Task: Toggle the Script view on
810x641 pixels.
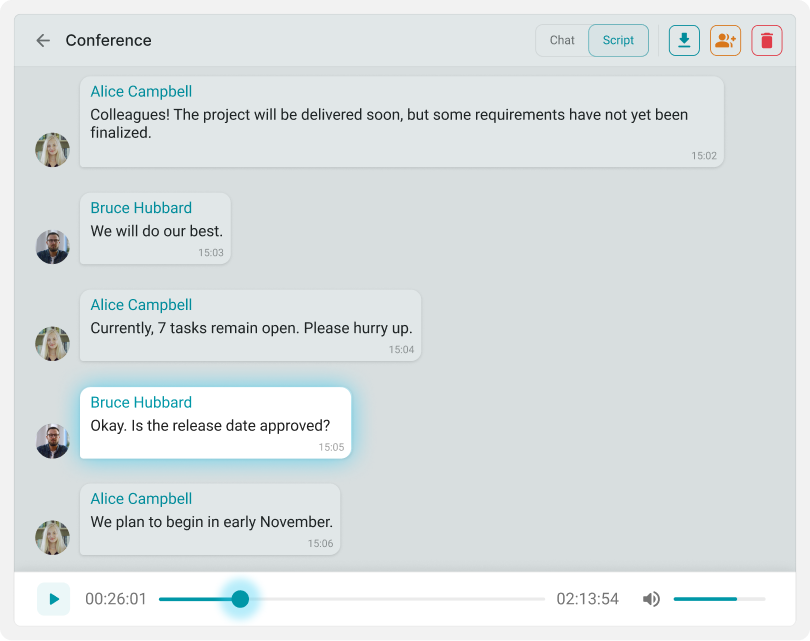Action: coord(618,40)
